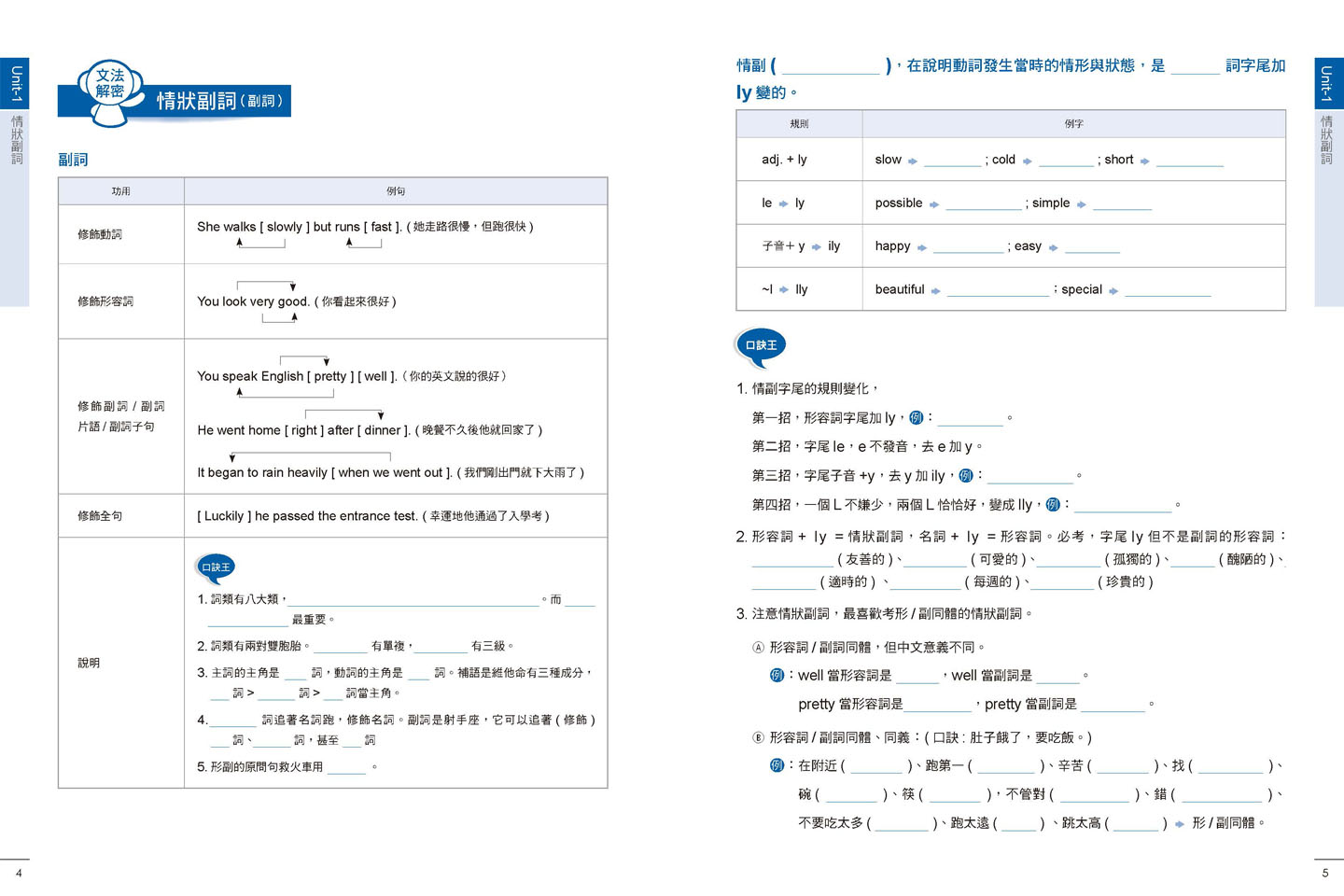Click the blank line after "possible"
1344x896 pixels.
point(983,204)
